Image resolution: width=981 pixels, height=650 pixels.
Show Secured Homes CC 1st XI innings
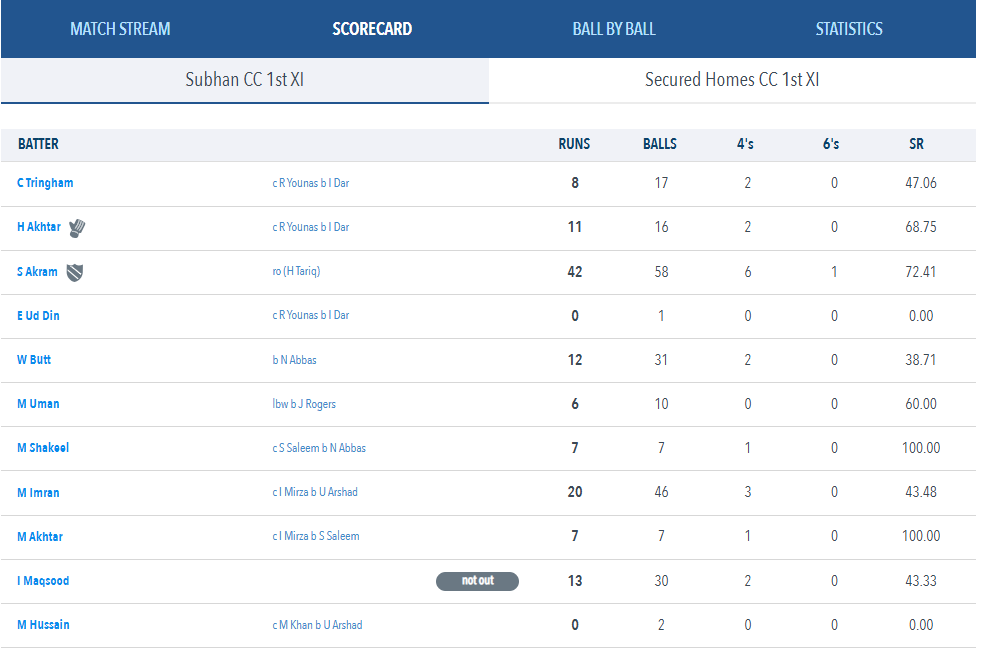tap(732, 80)
